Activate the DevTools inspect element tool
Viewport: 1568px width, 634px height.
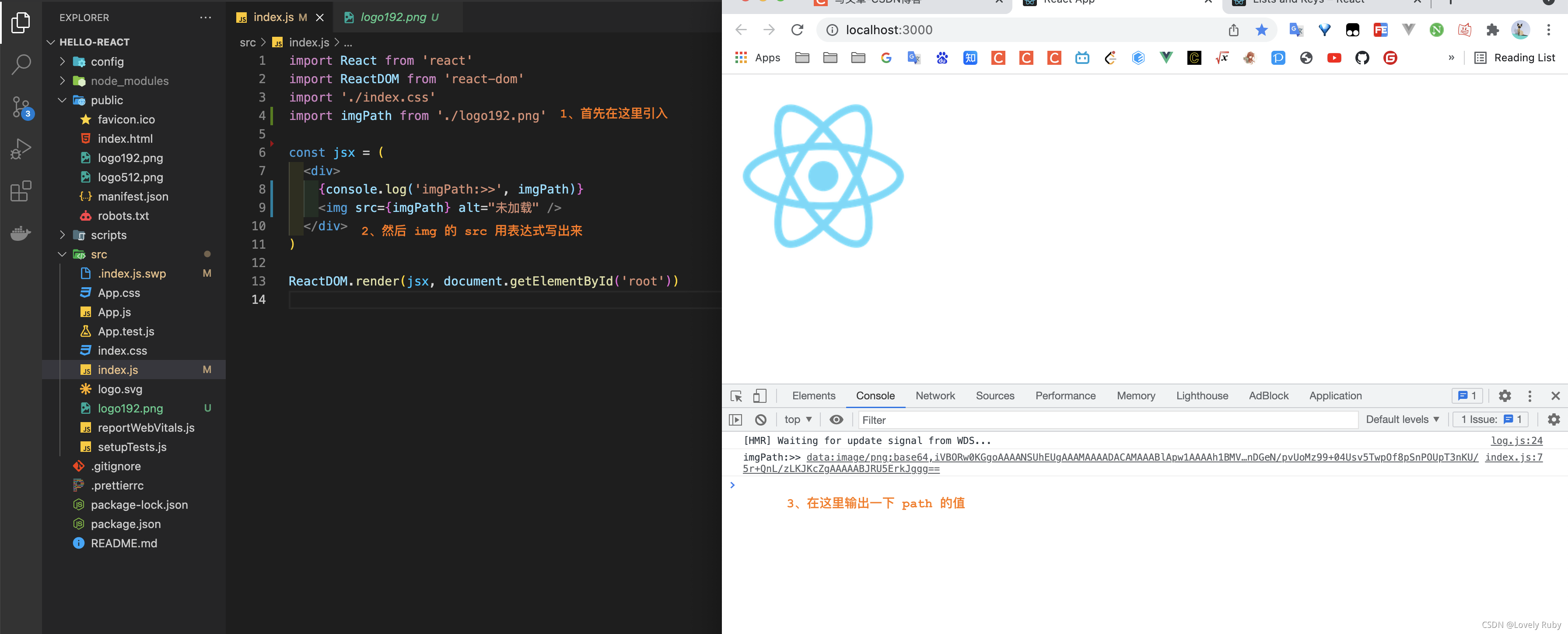[736, 396]
